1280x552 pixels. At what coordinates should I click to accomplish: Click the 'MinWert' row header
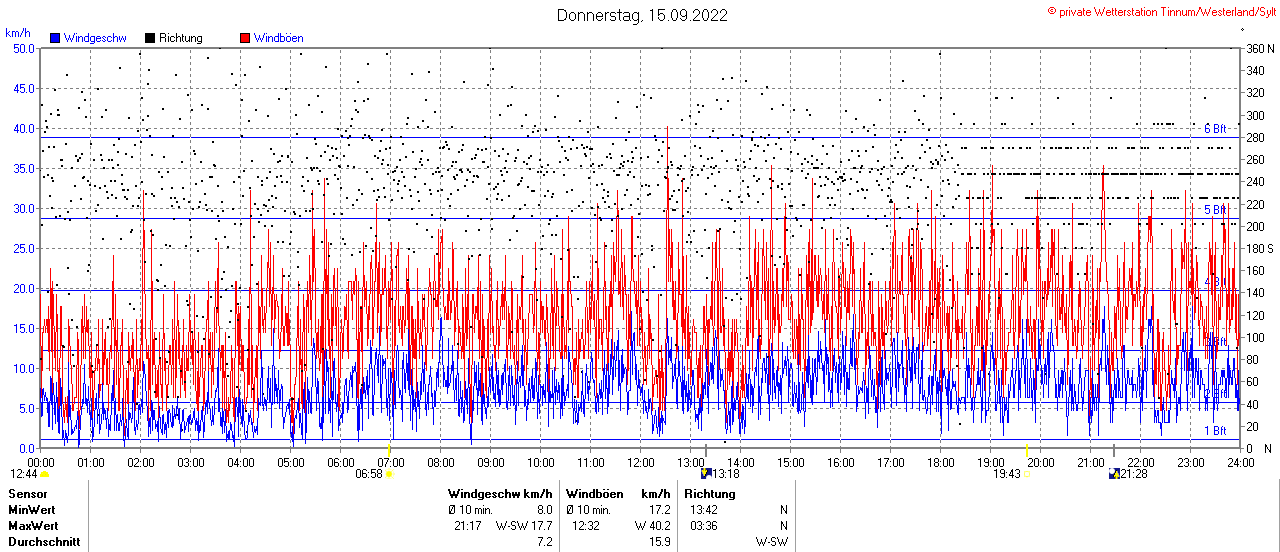(32, 510)
